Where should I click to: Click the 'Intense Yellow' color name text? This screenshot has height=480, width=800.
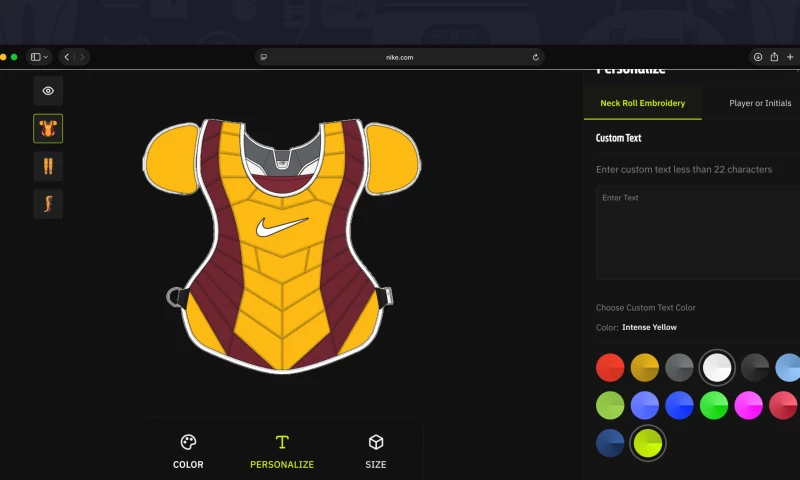(x=649, y=327)
